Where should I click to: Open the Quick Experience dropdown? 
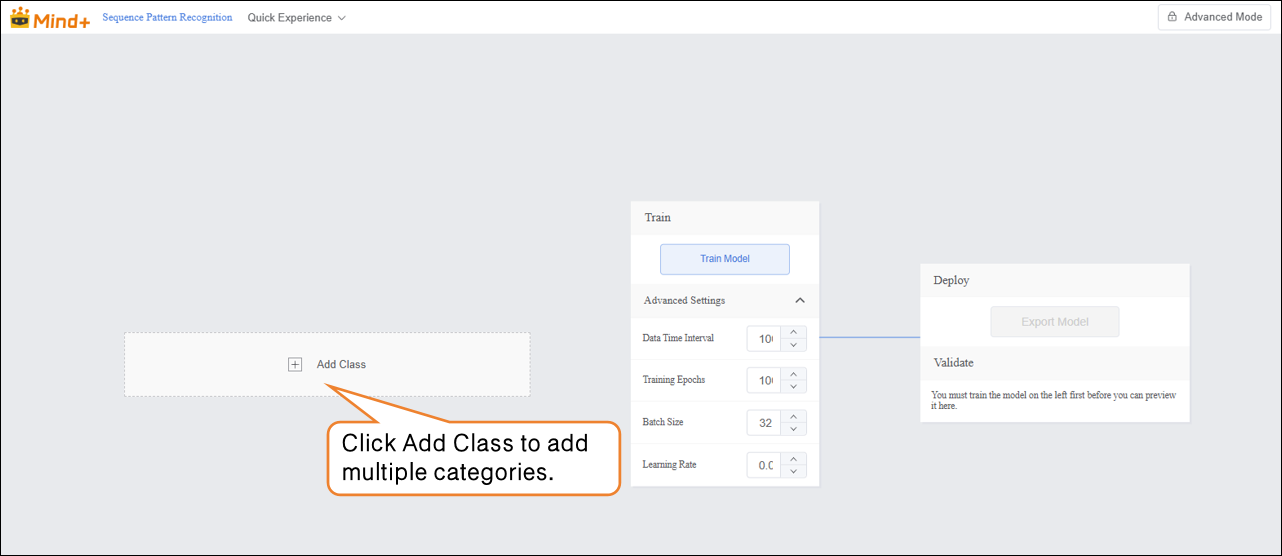coord(296,18)
